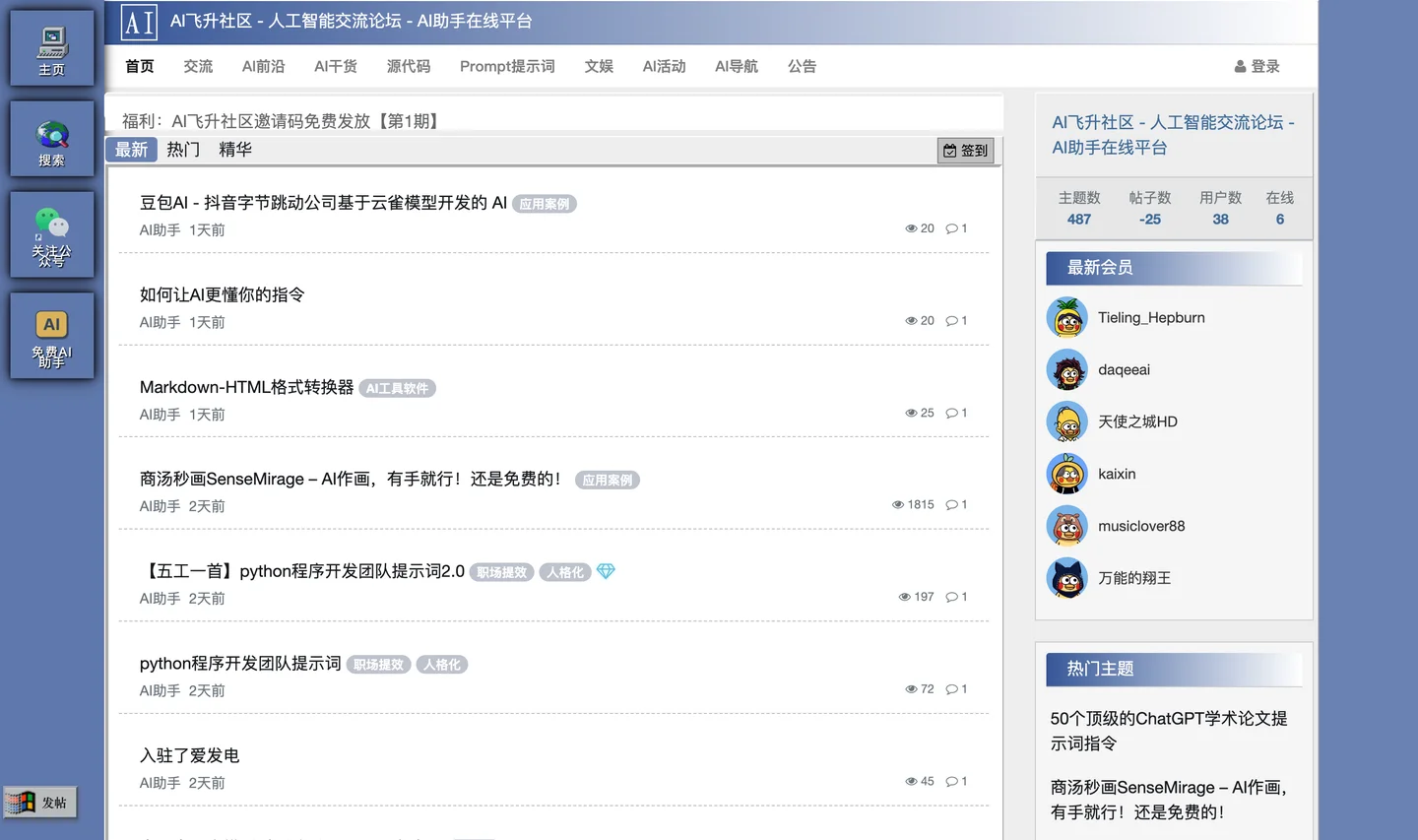
Task: Click the 关注公众号 WeChat sidebar icon
Action: click(52, 234)
